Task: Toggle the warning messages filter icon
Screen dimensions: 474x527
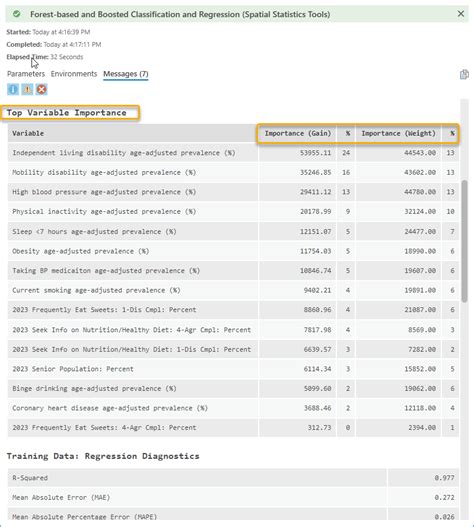Action: (x=27, y=89)
